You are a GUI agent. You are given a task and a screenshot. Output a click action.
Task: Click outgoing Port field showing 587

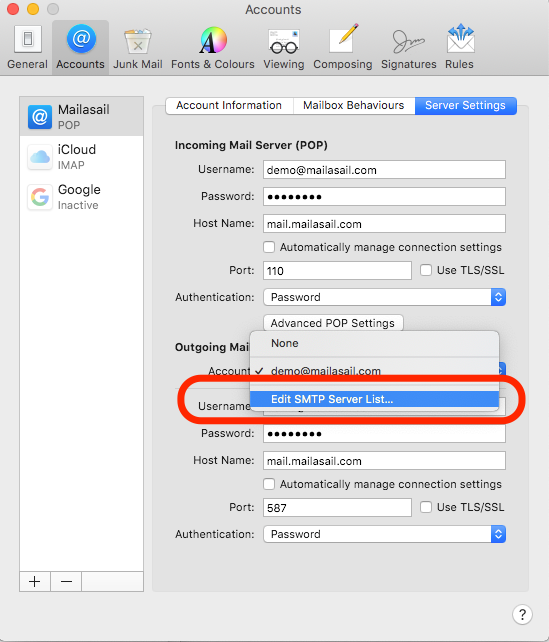337,508
